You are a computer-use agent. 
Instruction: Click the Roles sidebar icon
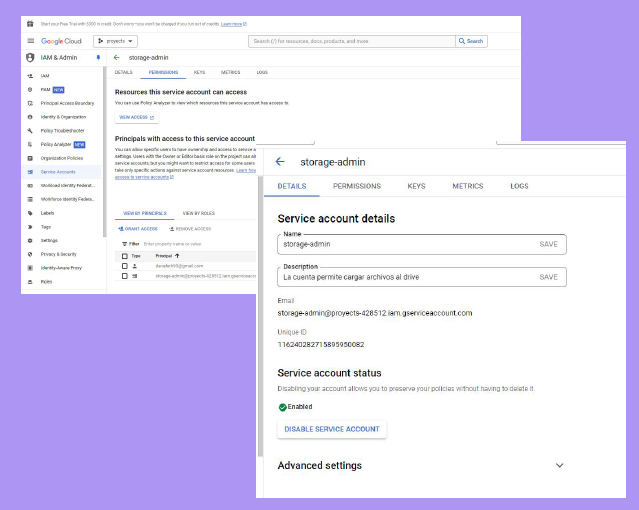click(30, 282)
